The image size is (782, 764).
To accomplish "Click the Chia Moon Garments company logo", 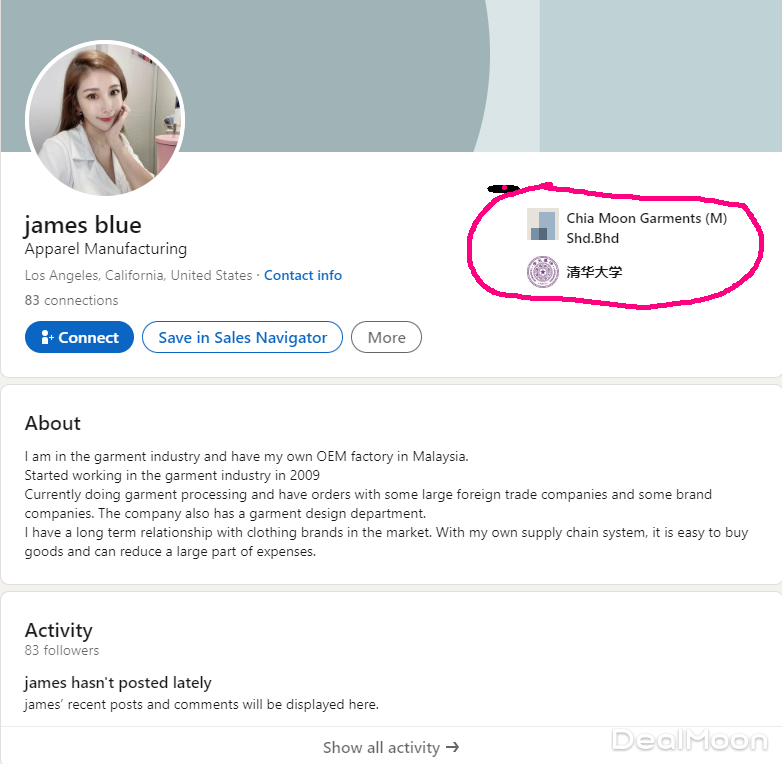I will coord(542,225).
